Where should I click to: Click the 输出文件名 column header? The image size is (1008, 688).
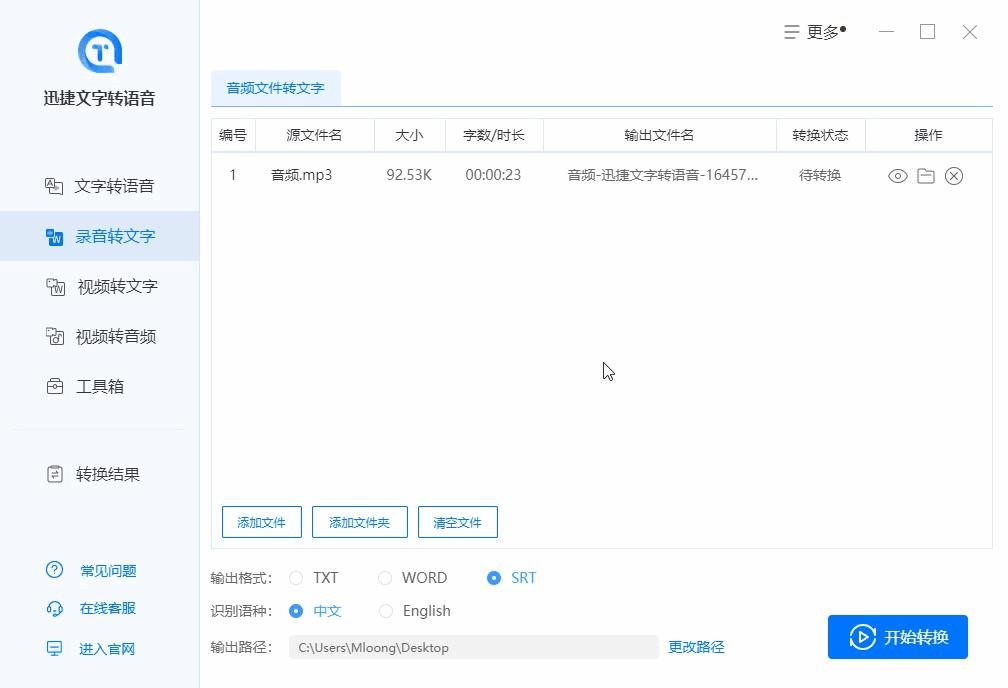tap(660, 135)
